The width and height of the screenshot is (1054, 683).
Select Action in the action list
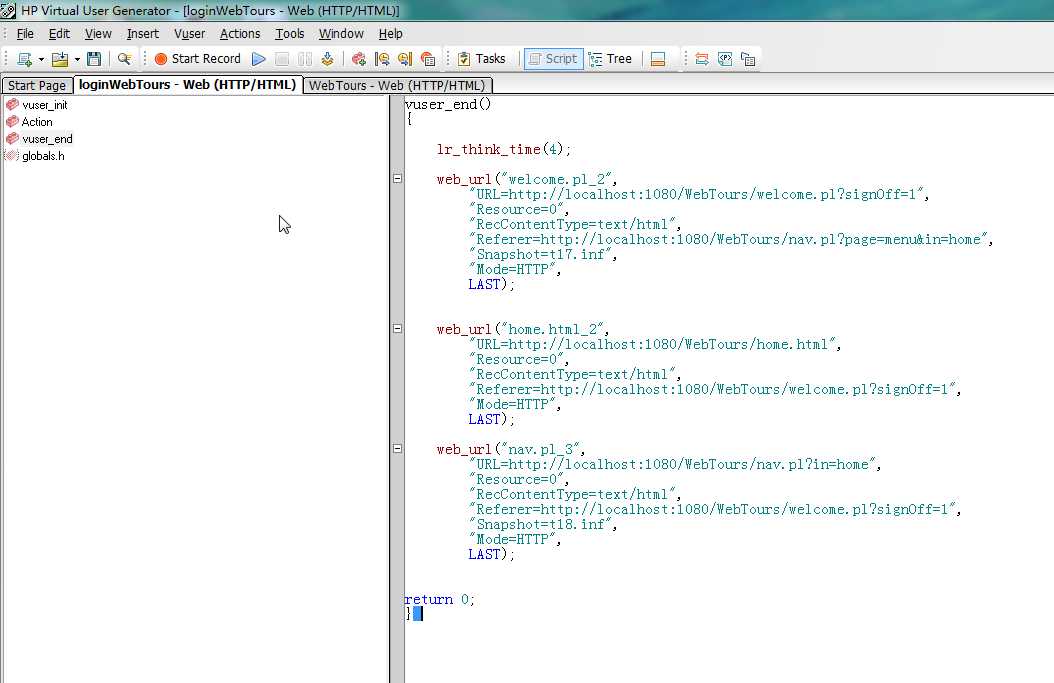click(x=37, y=122)
